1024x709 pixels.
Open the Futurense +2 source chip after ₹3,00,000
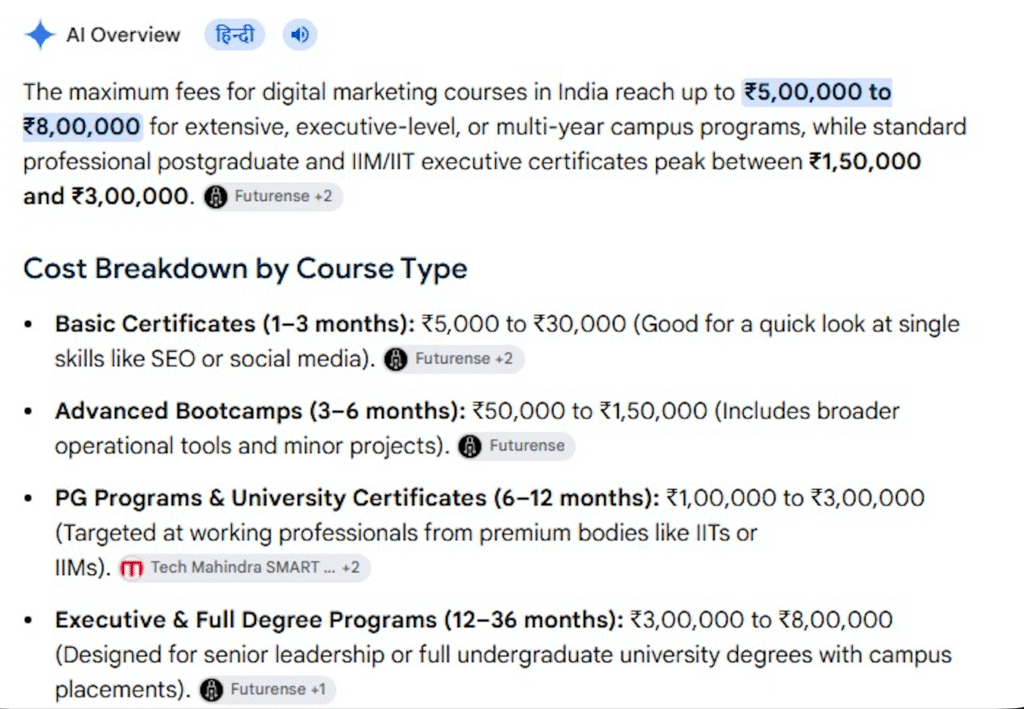coord(273,197)
